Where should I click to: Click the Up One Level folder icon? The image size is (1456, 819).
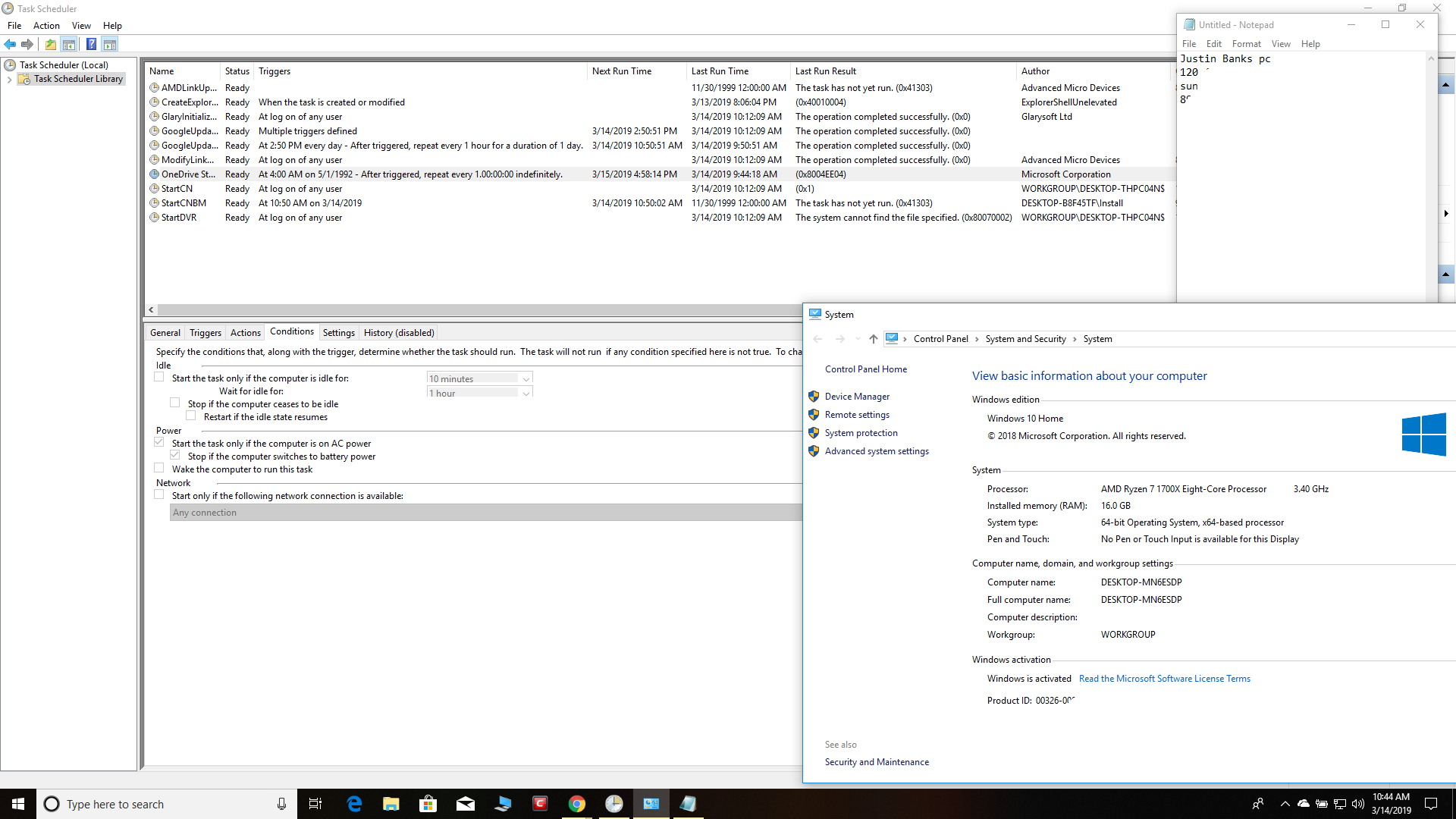[x=51, y=44]
